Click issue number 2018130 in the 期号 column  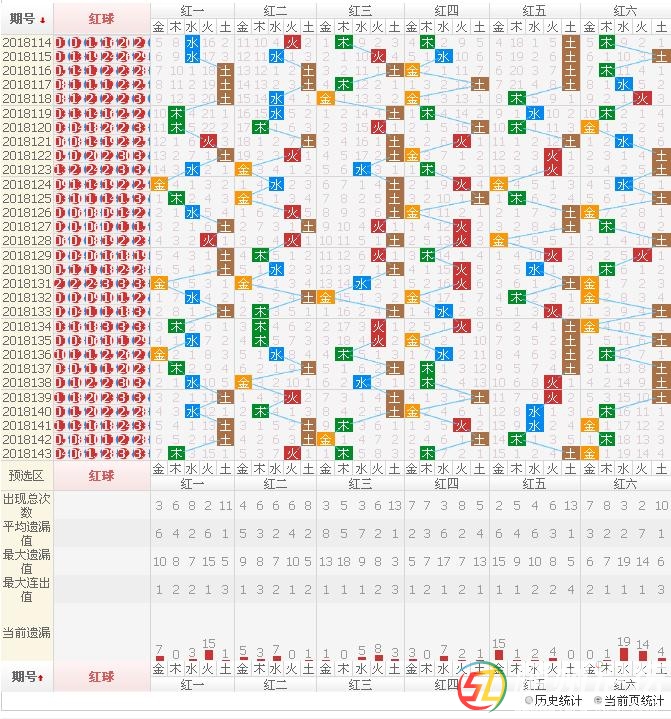tap(26, 270)
